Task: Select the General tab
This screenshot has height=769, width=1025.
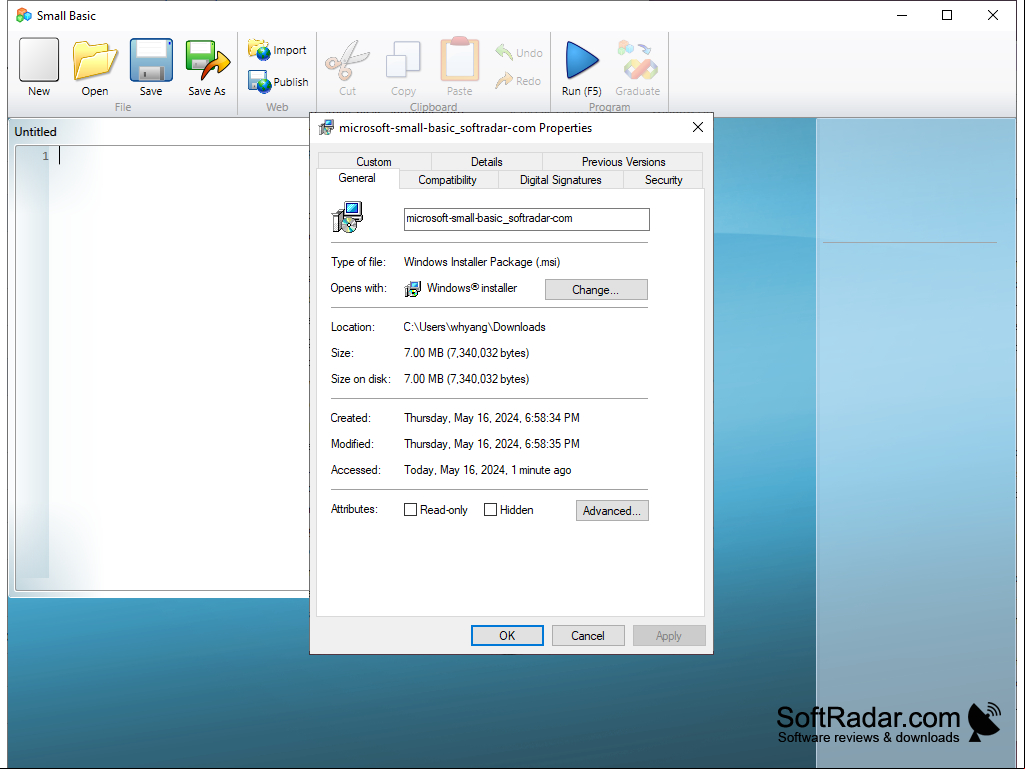Action: point(357,179)
